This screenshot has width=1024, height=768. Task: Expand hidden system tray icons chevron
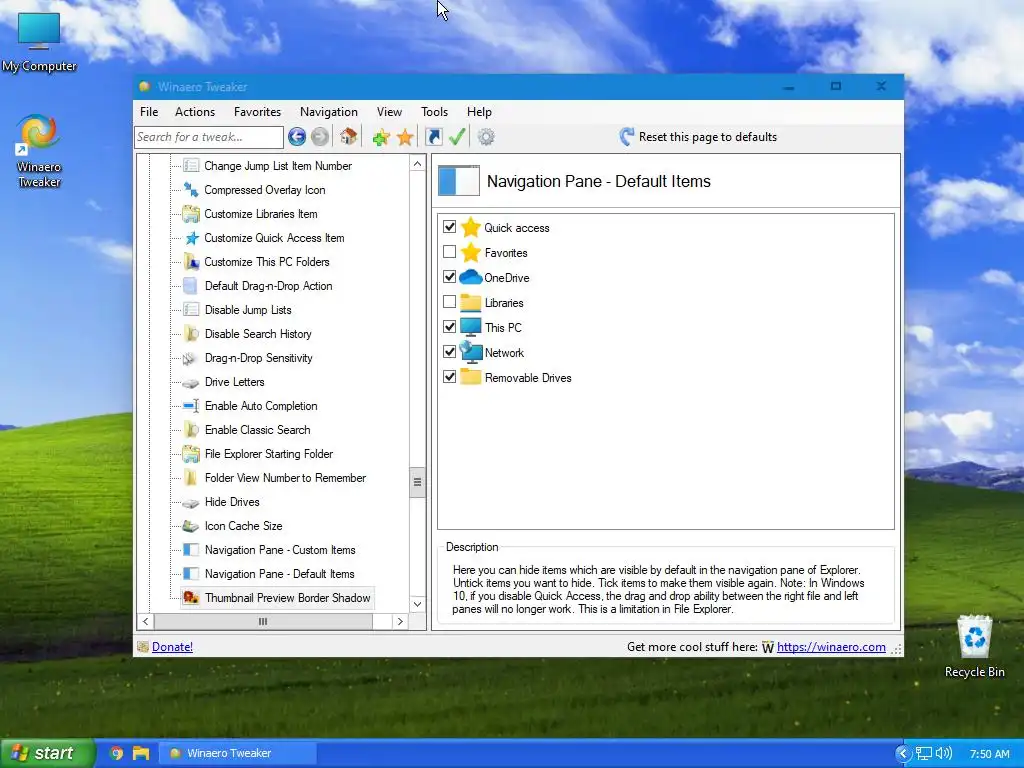point(902,754)
